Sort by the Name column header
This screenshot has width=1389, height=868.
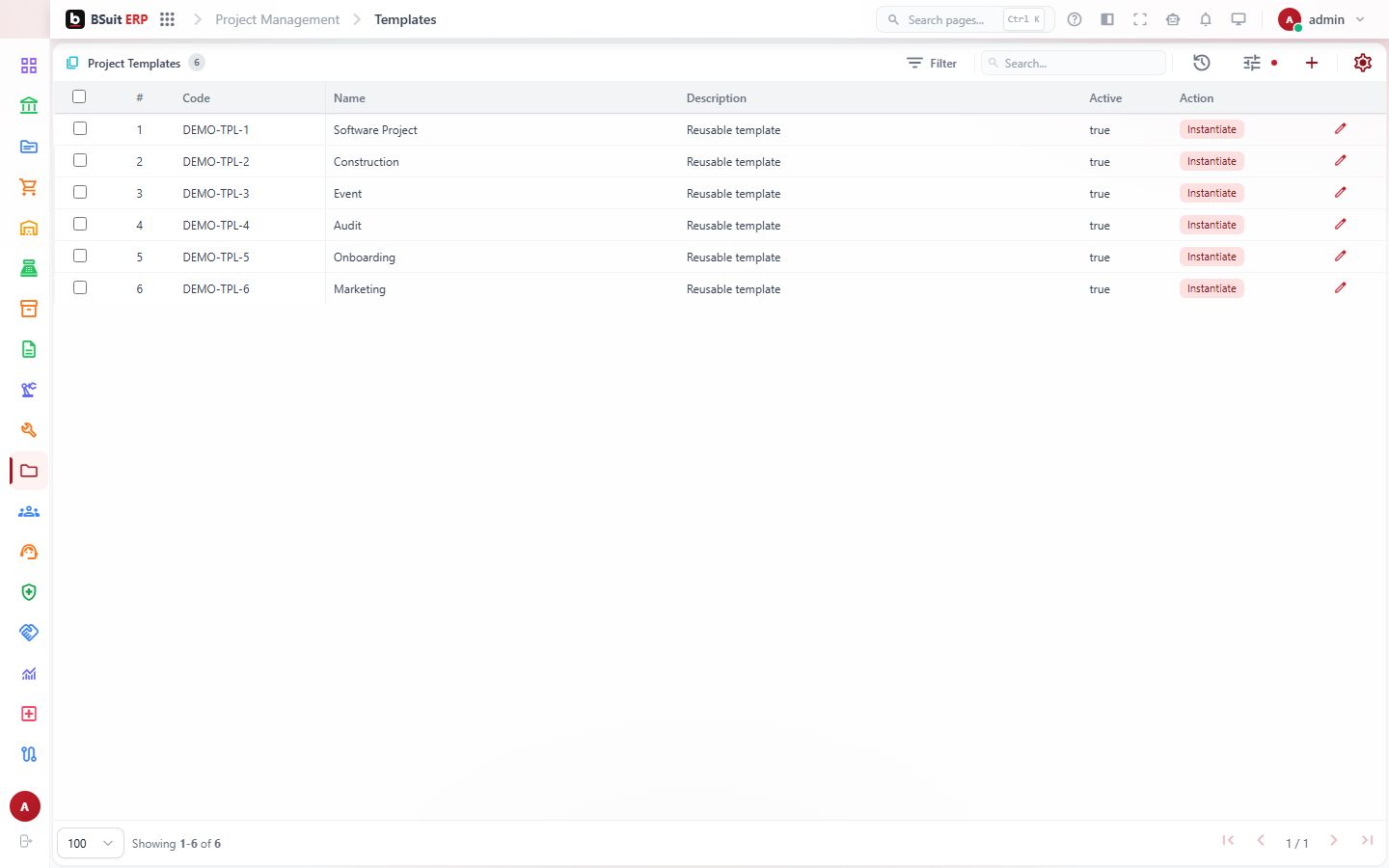click(349, 97)
